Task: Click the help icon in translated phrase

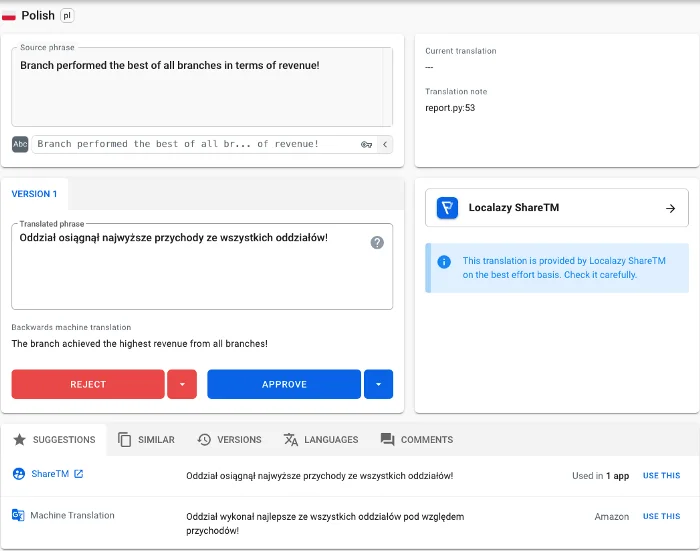Action: click(x=377, y=242)
